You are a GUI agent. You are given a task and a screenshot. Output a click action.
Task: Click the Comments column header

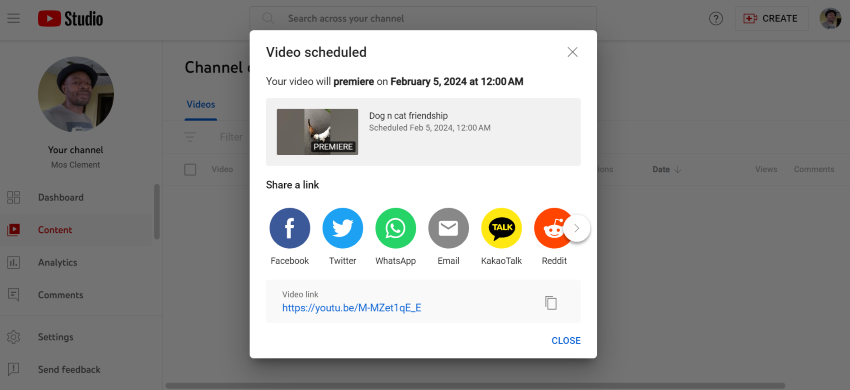tap(814, 169)
